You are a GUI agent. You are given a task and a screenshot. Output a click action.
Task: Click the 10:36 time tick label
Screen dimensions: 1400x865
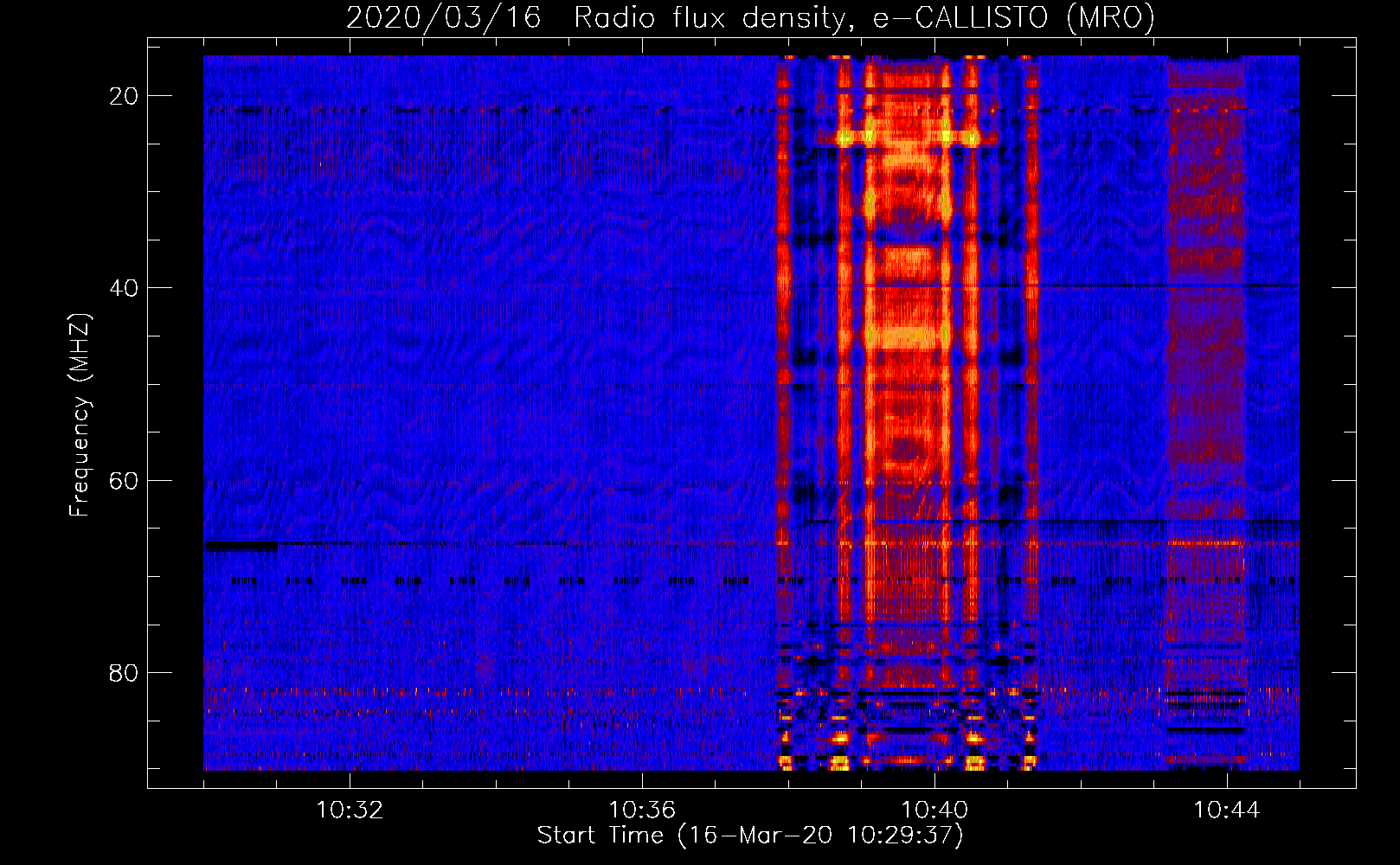pos(642,811)
